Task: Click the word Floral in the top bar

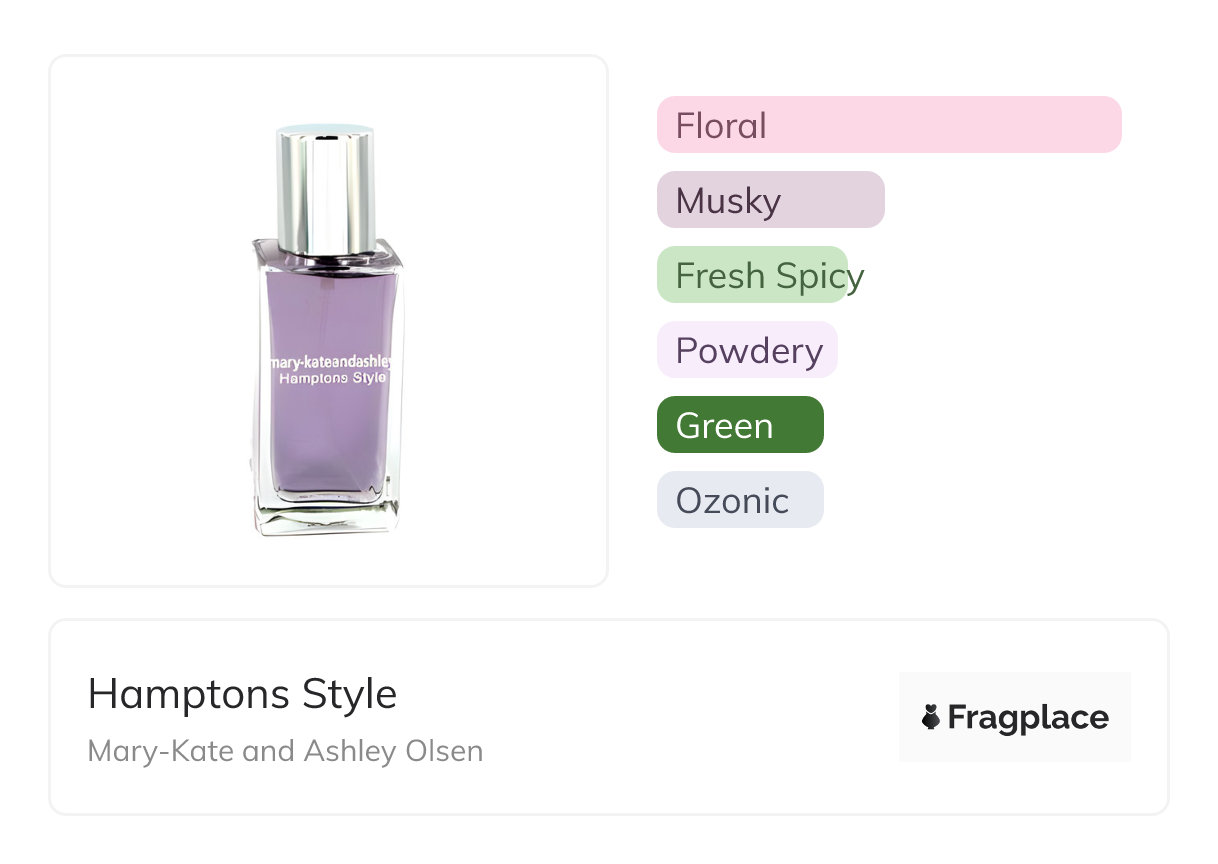Action: [x=721, y=126]
